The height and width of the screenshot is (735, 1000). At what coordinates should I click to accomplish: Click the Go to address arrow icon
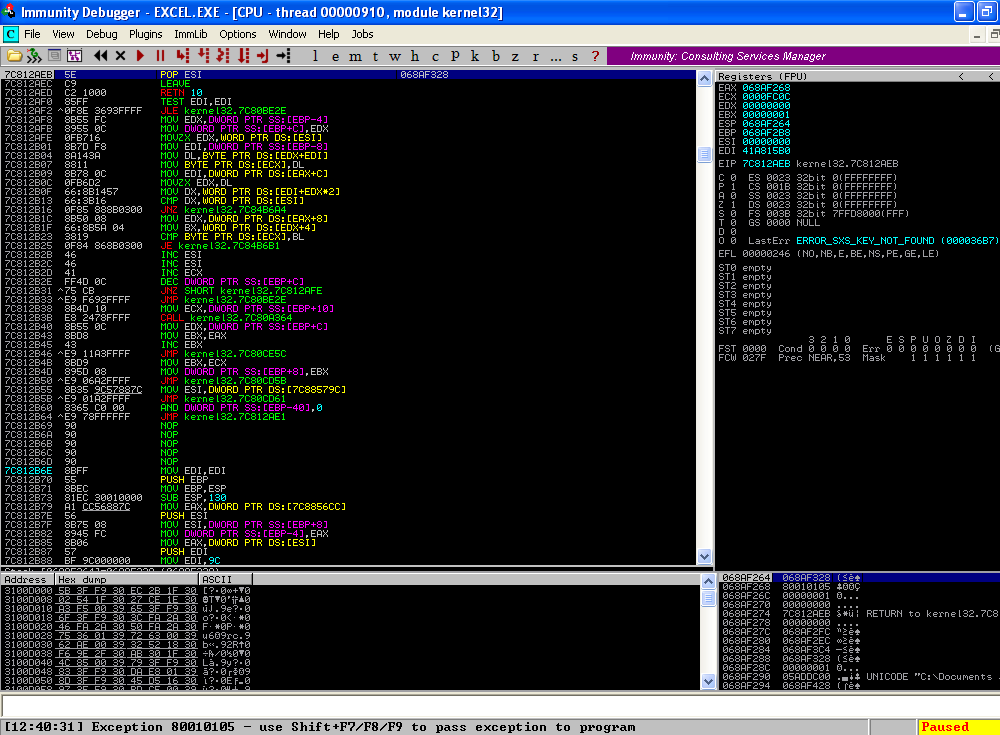284,56
